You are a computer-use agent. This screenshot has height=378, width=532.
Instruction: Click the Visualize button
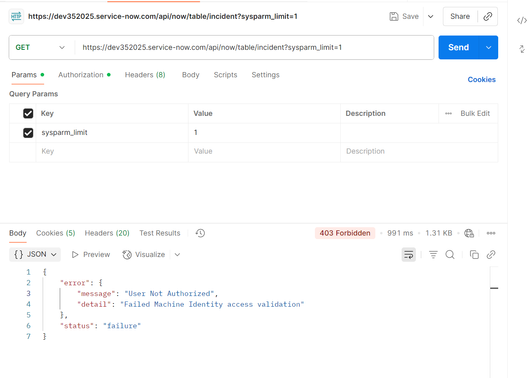pos(144,254)
